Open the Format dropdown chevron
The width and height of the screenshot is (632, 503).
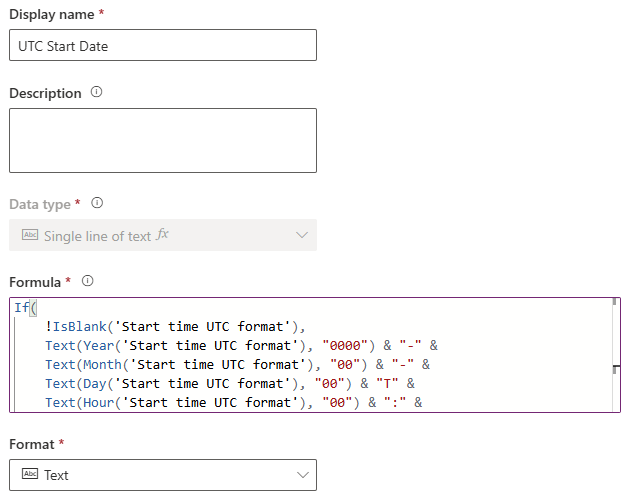[x=303, y=475]
